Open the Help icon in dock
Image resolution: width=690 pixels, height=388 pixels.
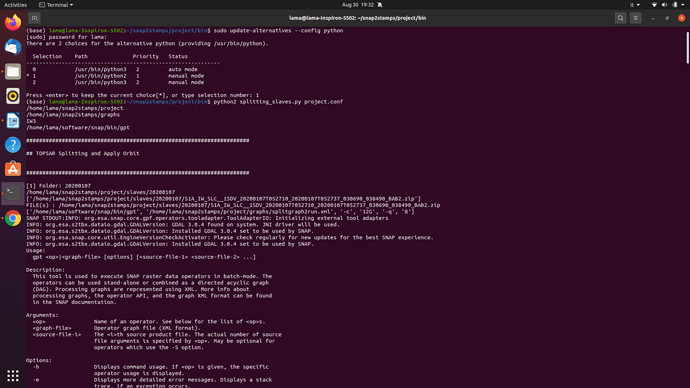click(x=13, y=145)
